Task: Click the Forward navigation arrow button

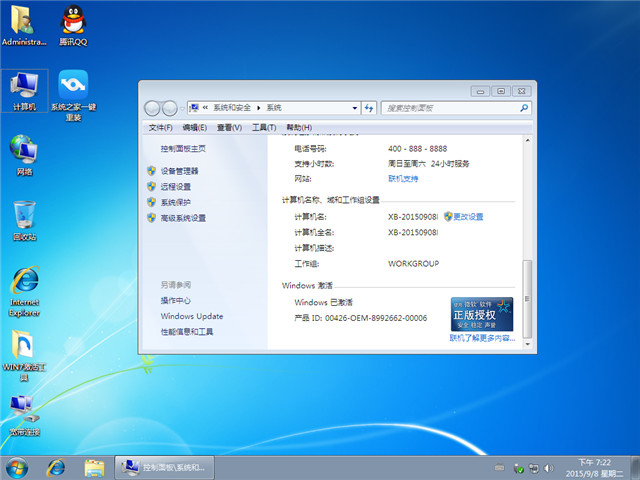Action: click(x=169, y=108)
